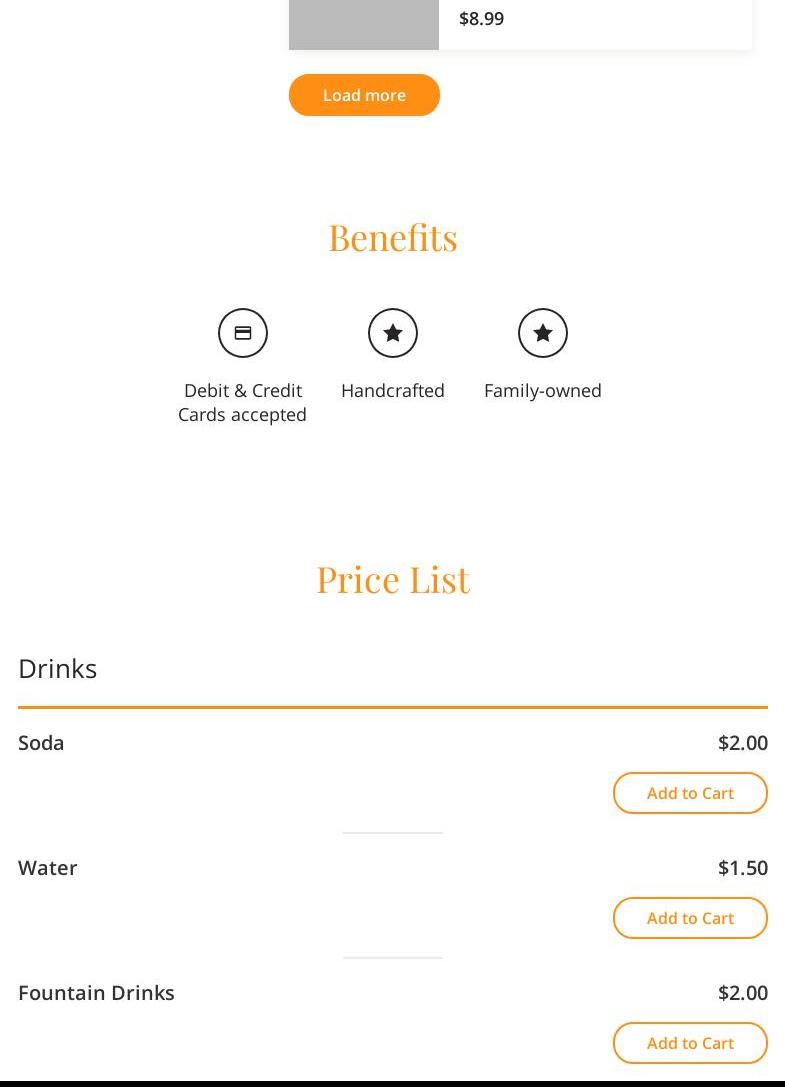Add Soda to the cart
The height and width of the screenshot is (1087, 785).
(x=690, y=793)
